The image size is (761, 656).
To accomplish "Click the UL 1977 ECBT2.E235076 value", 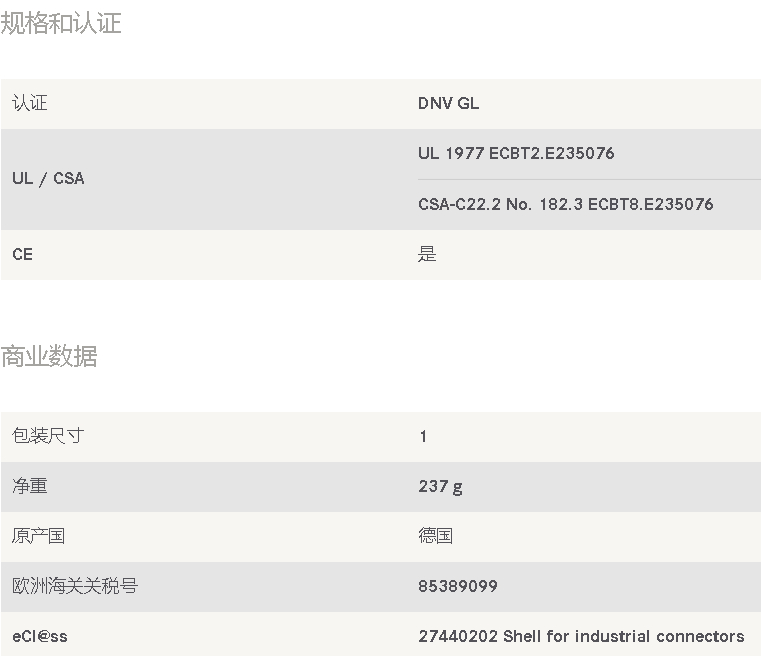I will click(516, 153).
